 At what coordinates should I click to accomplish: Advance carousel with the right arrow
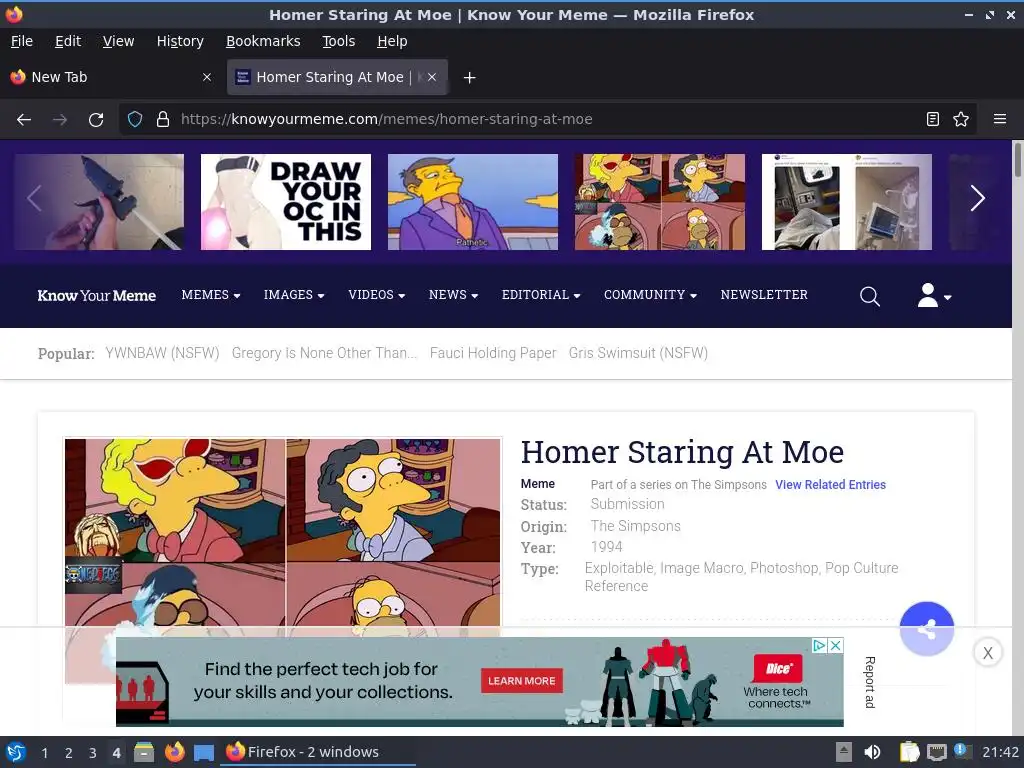coord(977,199)
